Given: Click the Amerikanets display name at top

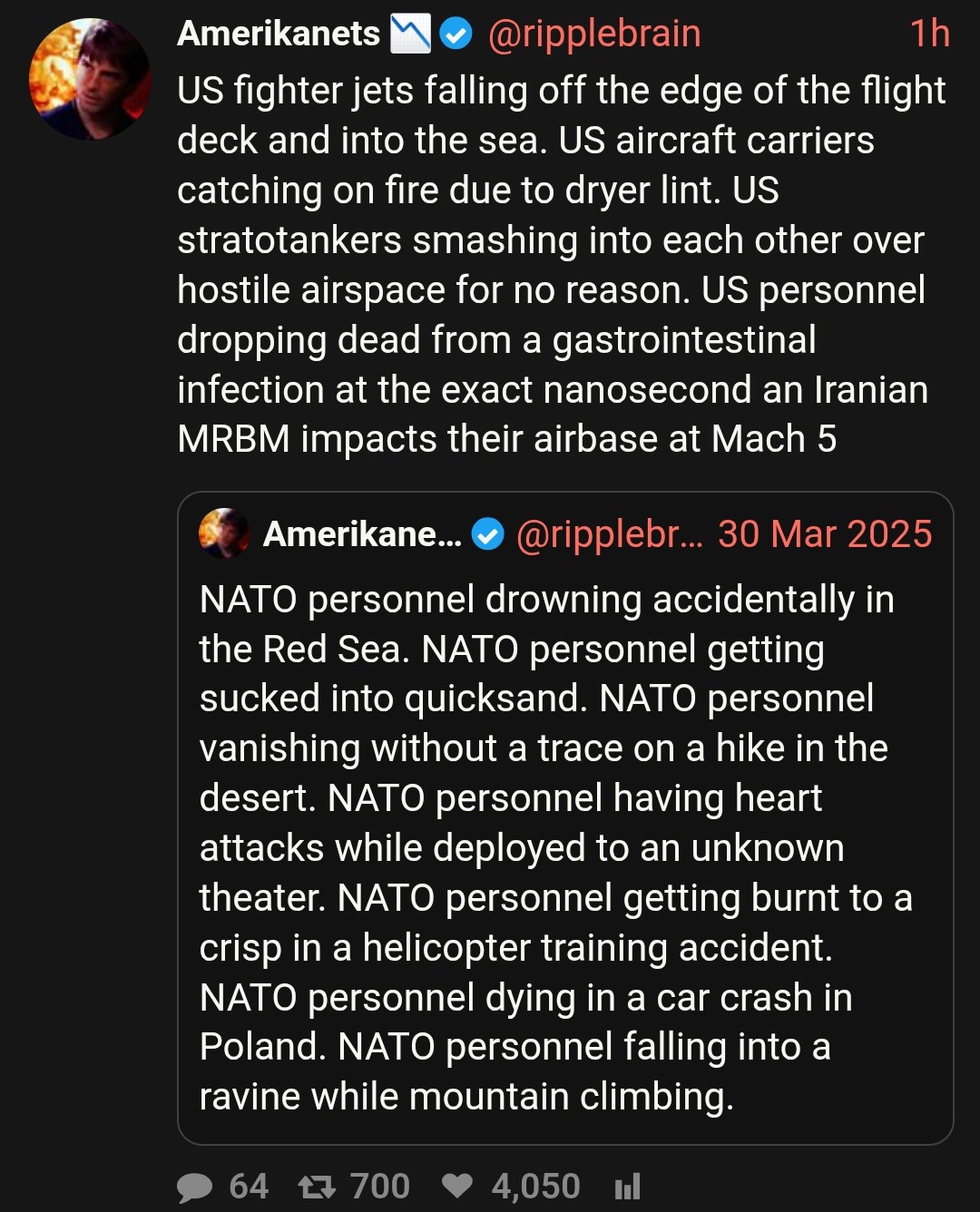Looking at the screenshot, I should (279, 34).
